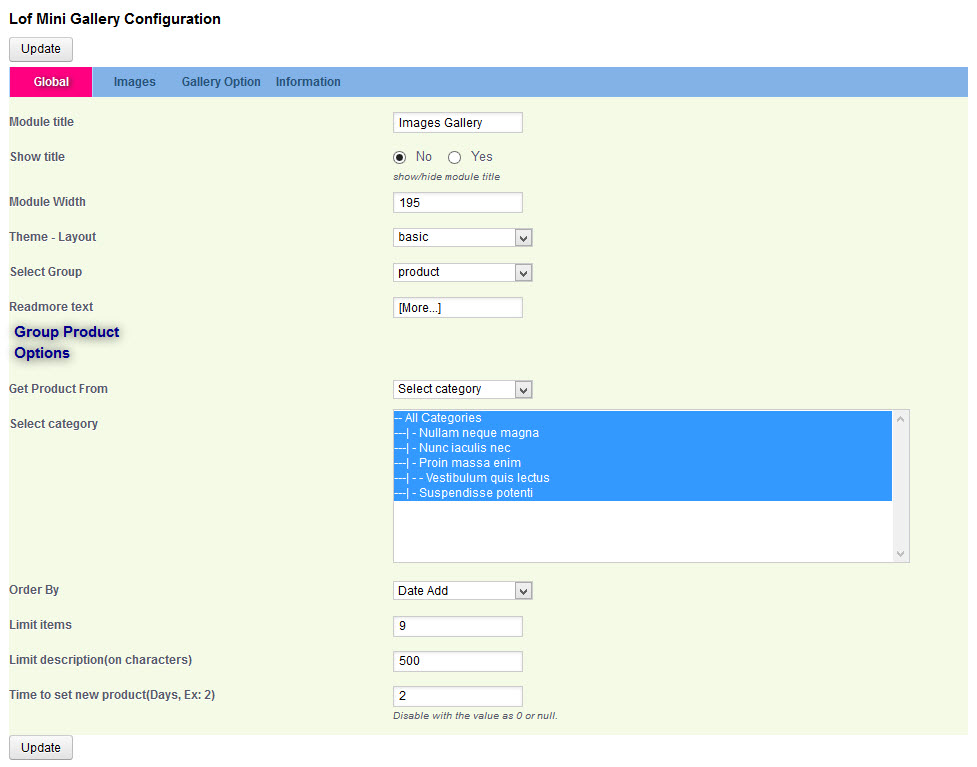The image size is (977, 767).
Task: Click the Limit items field
Action: point(457,627)
